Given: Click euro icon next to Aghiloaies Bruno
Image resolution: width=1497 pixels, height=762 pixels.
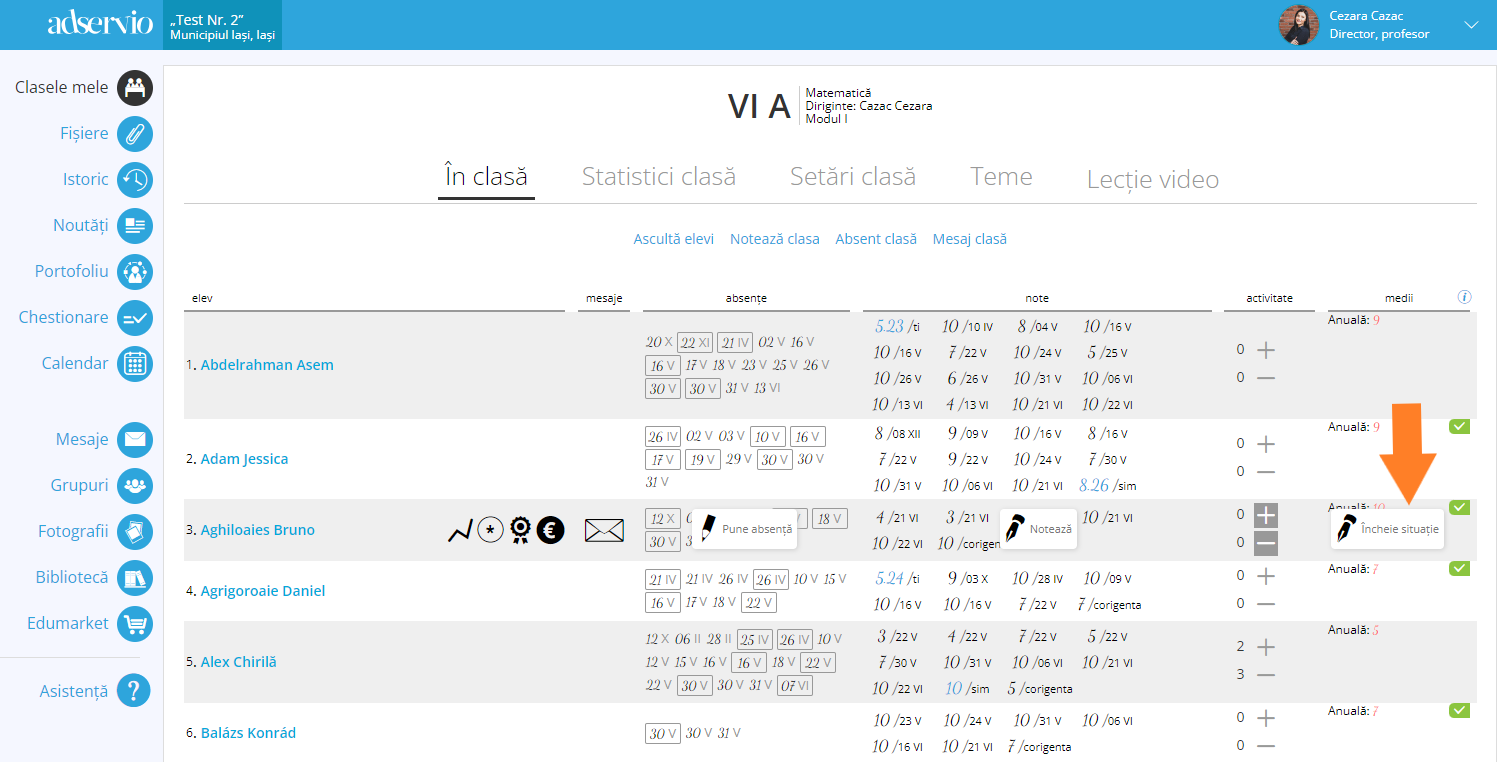Looking at the screenshot, I should click(x=550, y=530).
